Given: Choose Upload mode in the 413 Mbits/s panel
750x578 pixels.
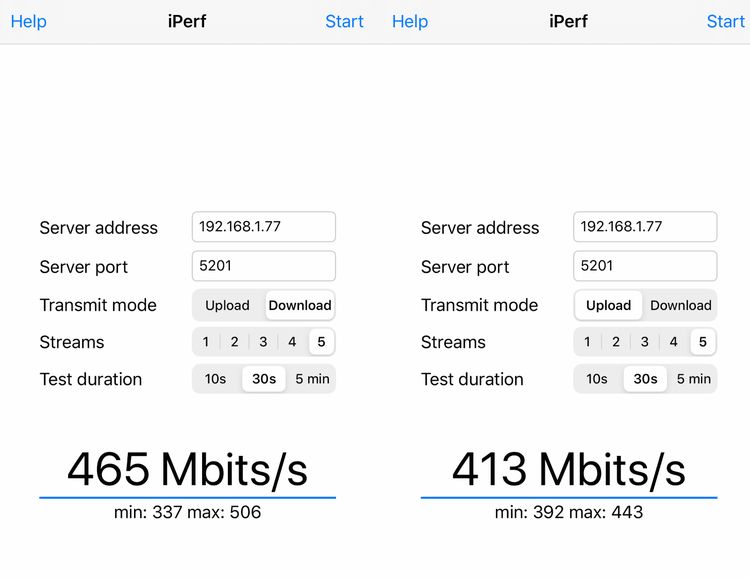Looking at the screenshot, I should tap(609, 305).
